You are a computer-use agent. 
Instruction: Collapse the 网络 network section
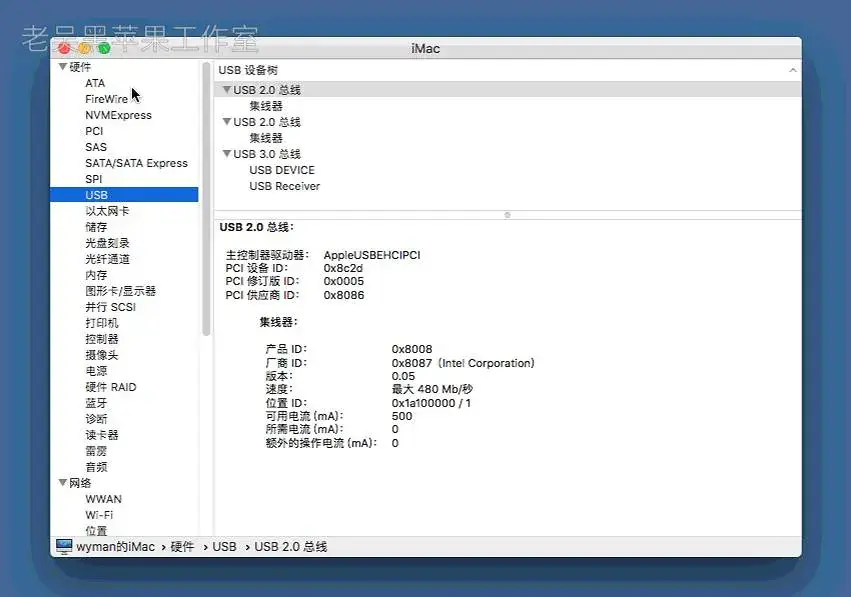(x=63, y=482)
